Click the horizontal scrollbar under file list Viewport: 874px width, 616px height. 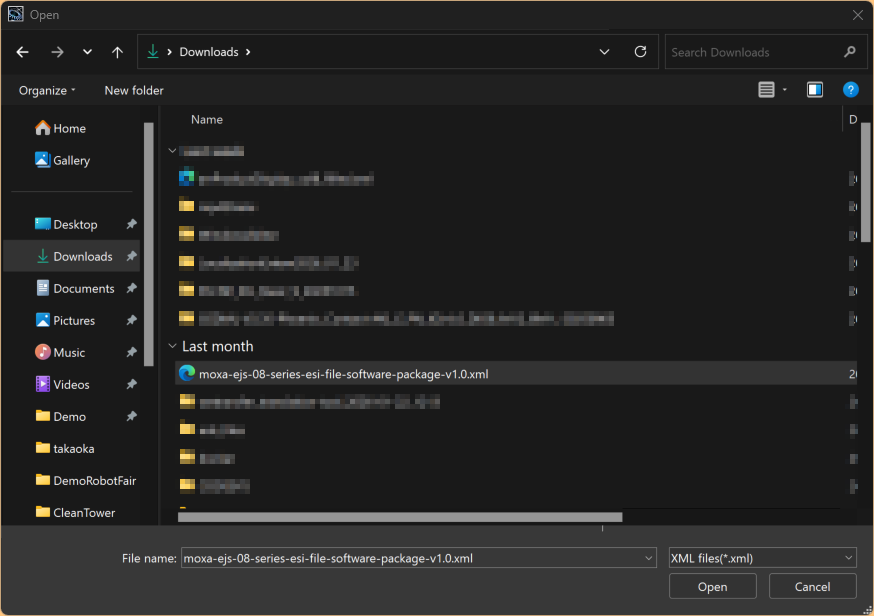click(400, 517)
